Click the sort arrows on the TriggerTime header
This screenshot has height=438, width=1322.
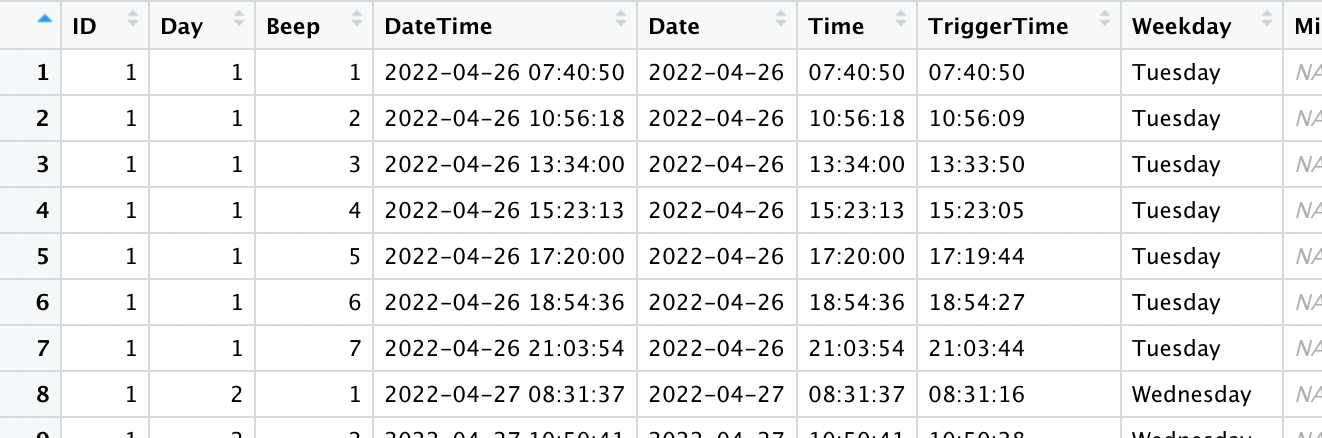tap(1105, 18)
